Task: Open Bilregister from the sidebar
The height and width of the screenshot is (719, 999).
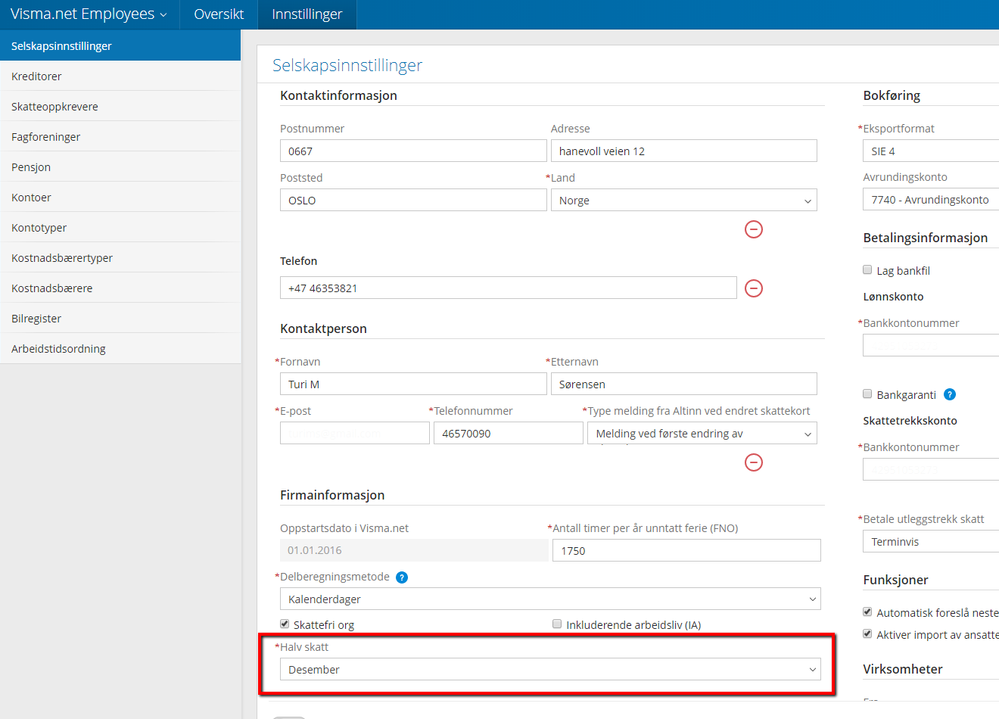Action: 37,318
